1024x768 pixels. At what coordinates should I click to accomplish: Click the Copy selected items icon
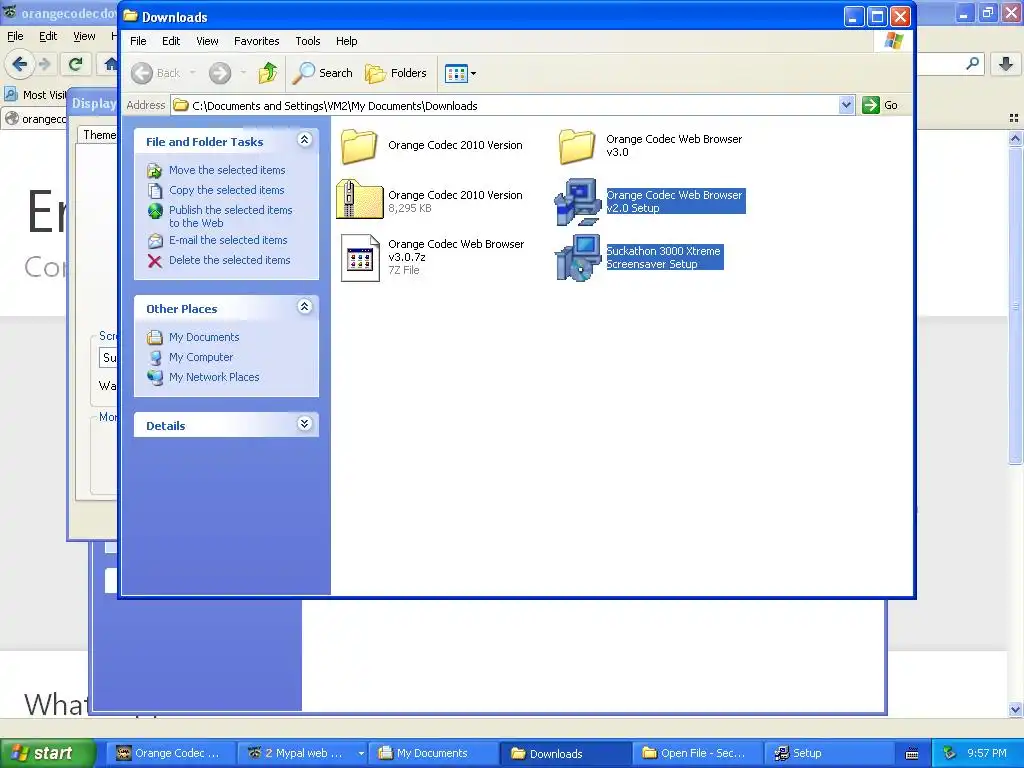pyautogui.click(x=155, y=191)
